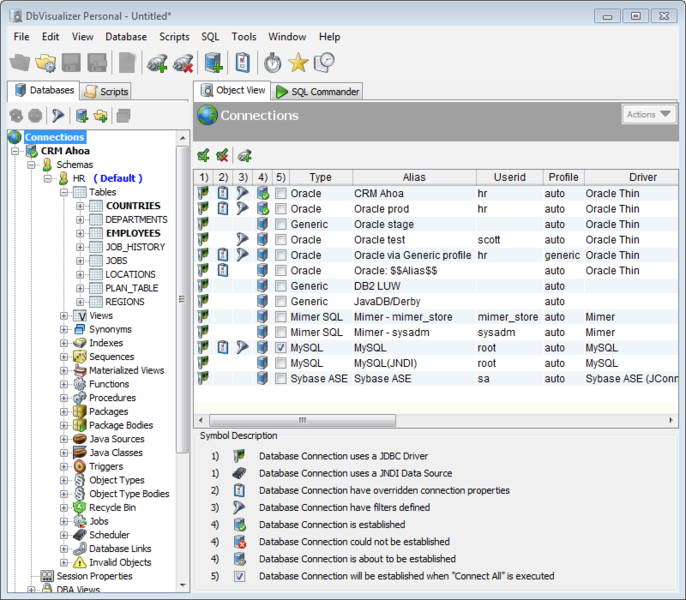
Task: Enable the Sybase ASE connection checkbox
Action: coord(281,379)
